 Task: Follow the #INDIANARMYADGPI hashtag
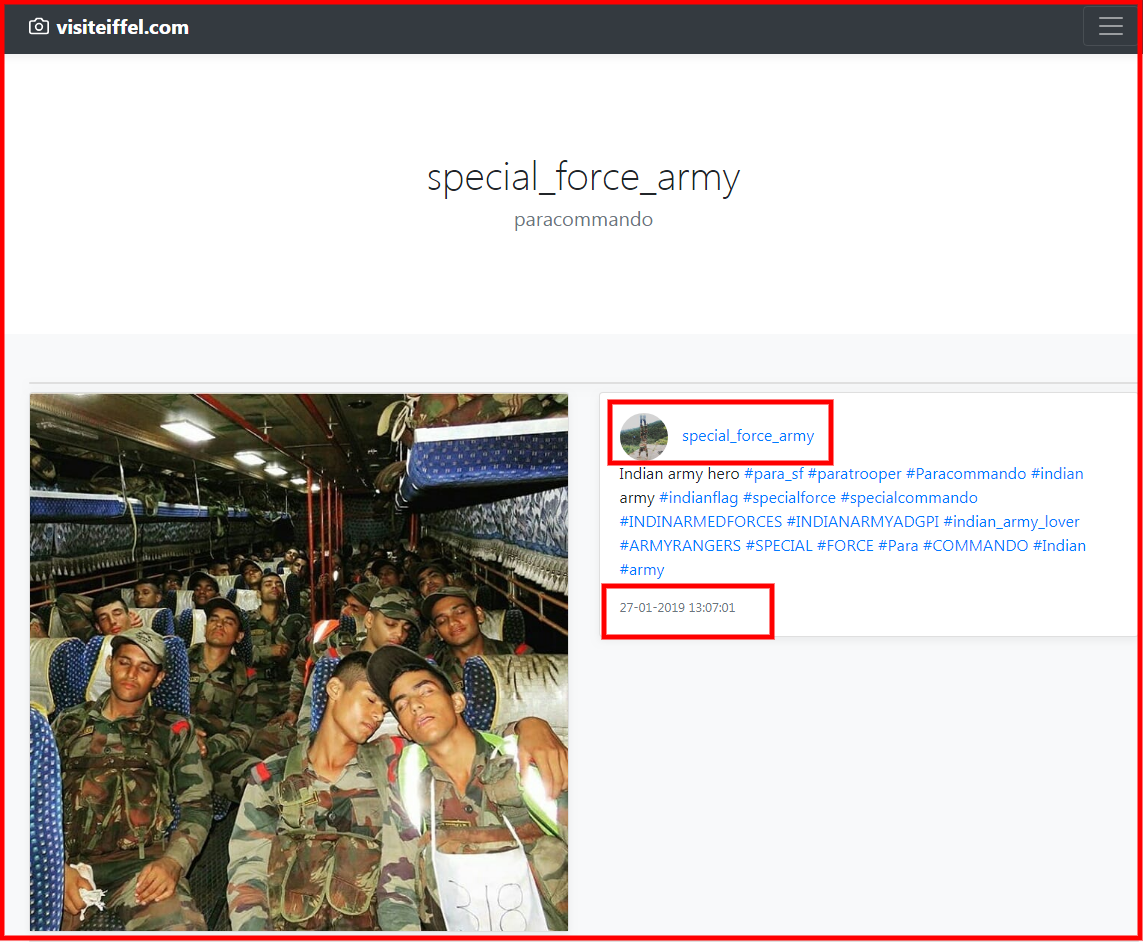[x=862, y=522]
